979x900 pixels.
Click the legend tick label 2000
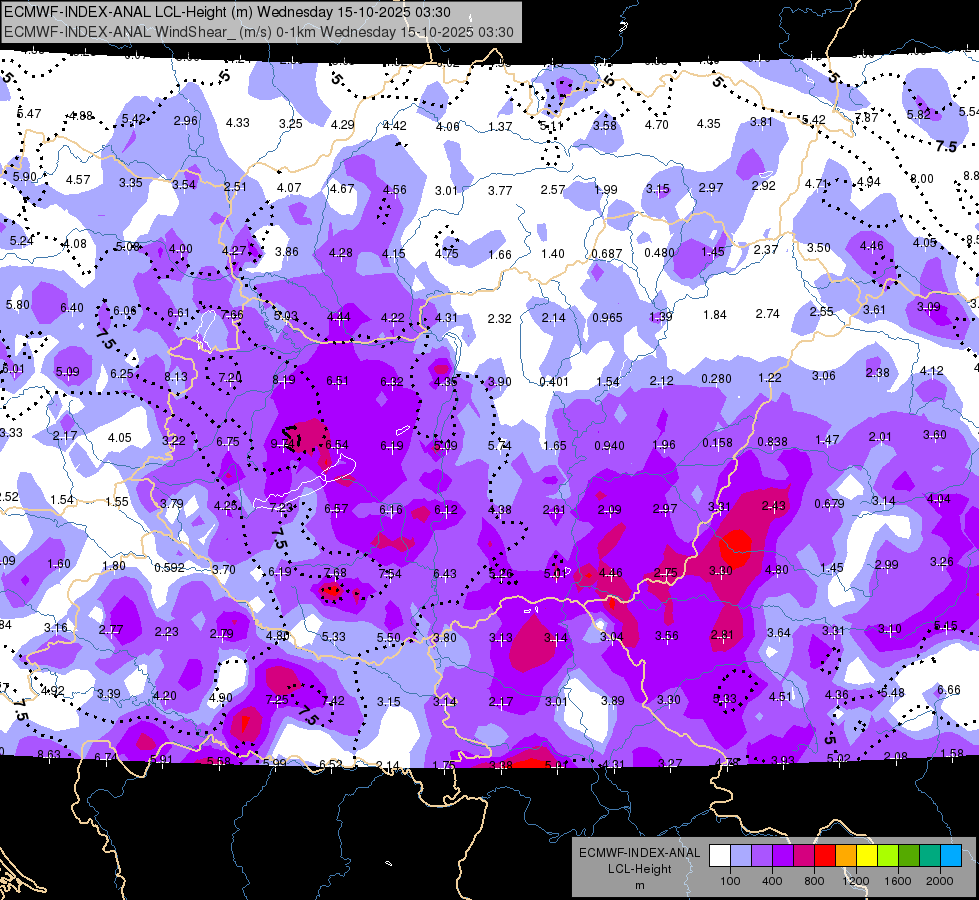pos(940,881)
